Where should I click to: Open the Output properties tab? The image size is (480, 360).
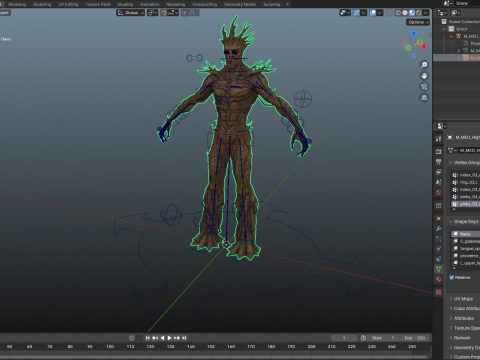point(439,162)
